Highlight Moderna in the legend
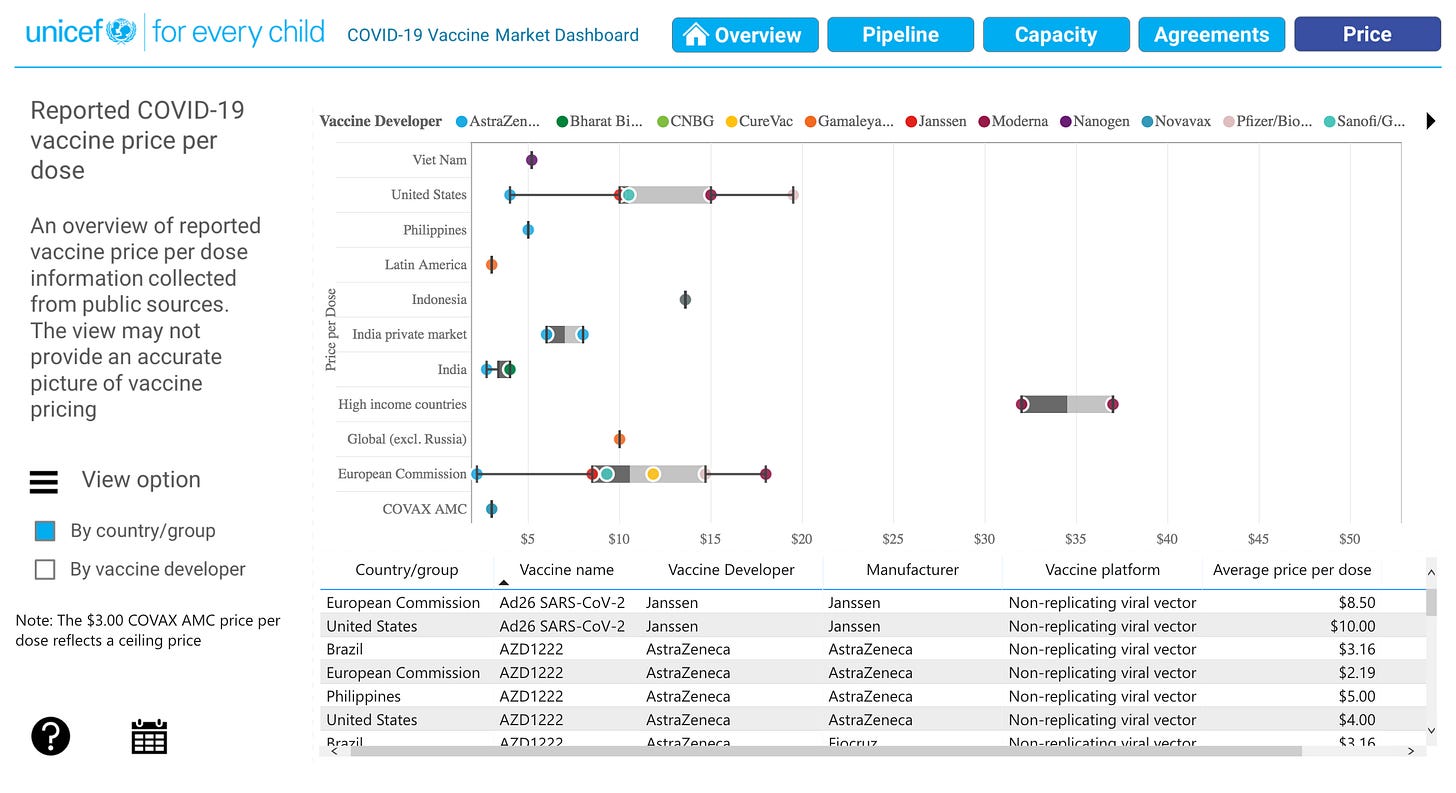1456x793 pixels. pos(1013,121)
